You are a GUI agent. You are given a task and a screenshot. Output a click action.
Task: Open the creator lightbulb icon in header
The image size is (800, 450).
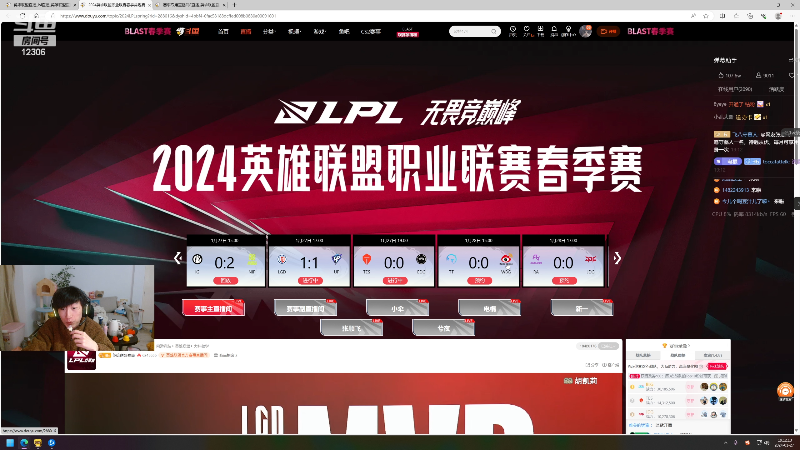[568, 31]
